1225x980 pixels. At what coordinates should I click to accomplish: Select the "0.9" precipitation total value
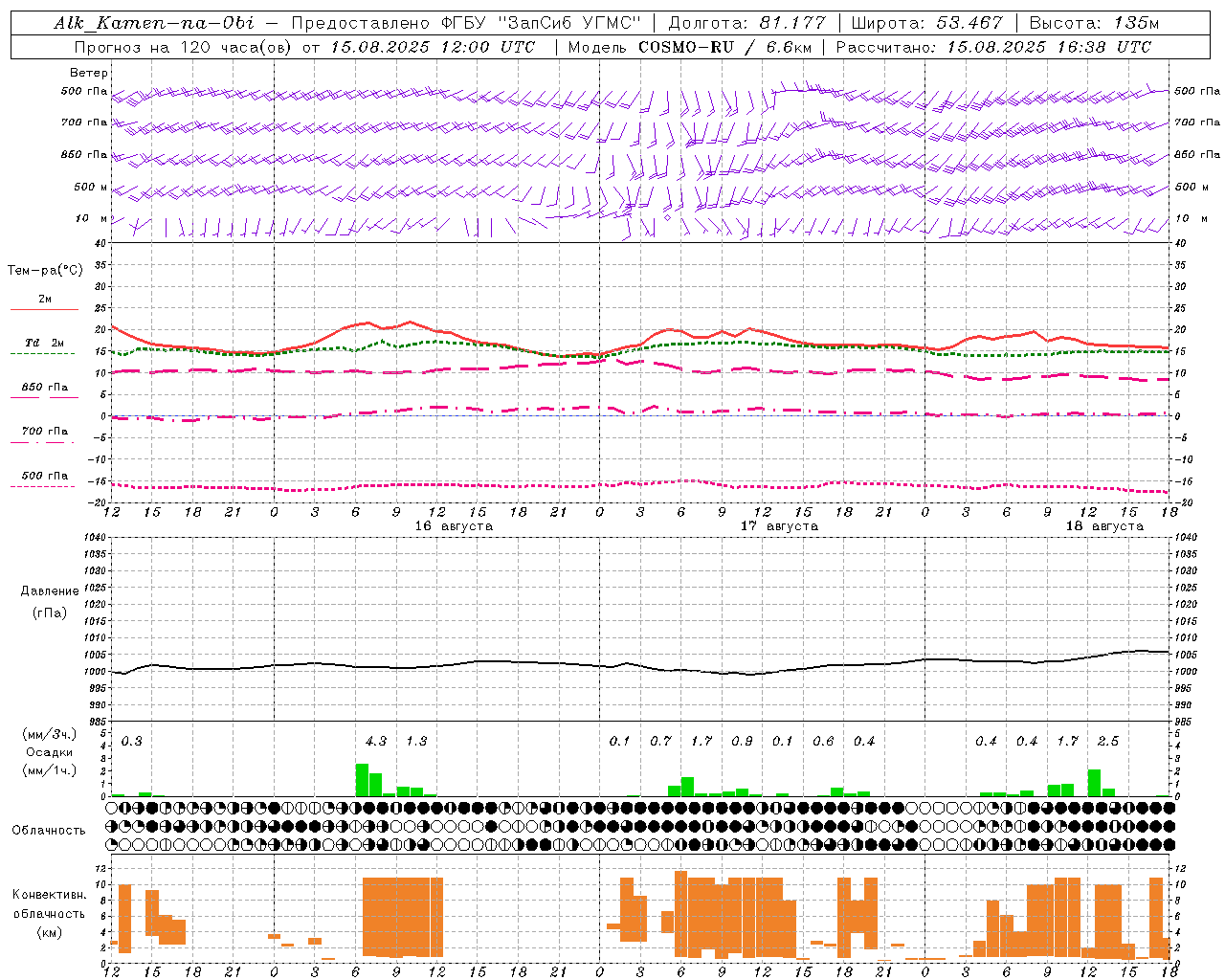coord(742,741)
